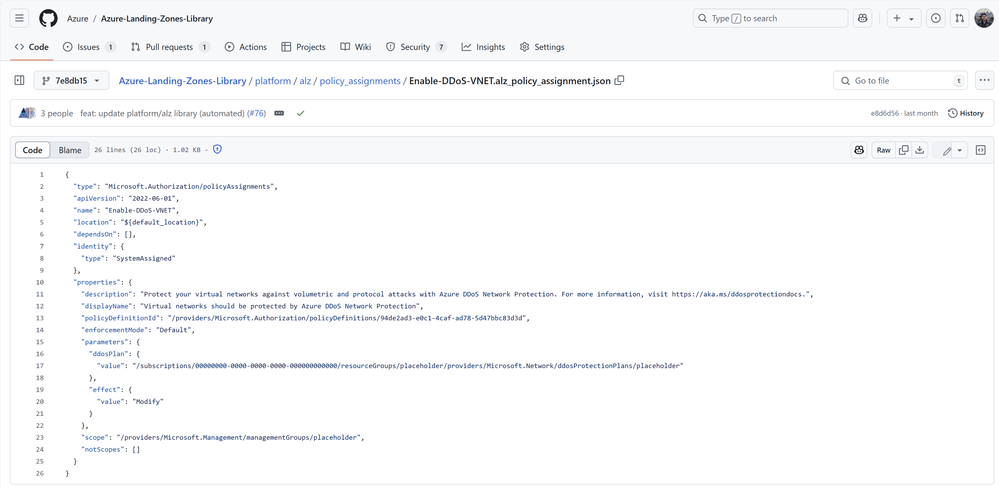Image resolution: width=999 pixels, height=487 pixels.
Task: Focus the Go to file input
Action: [900, 81]
